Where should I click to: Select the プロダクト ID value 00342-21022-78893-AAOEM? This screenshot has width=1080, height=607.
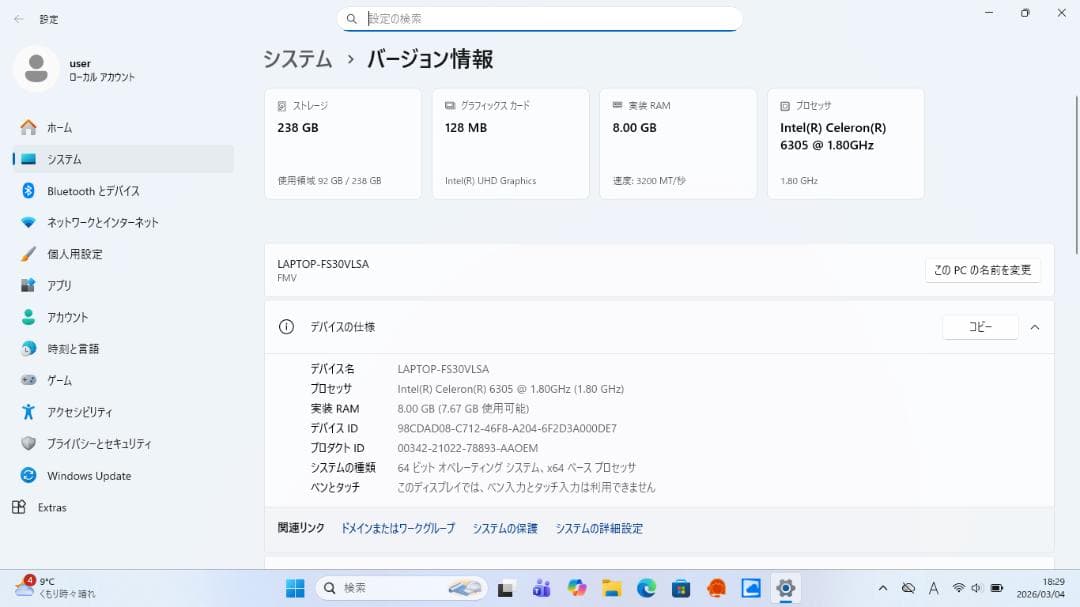pyautogui.click(x=468, y=448)
